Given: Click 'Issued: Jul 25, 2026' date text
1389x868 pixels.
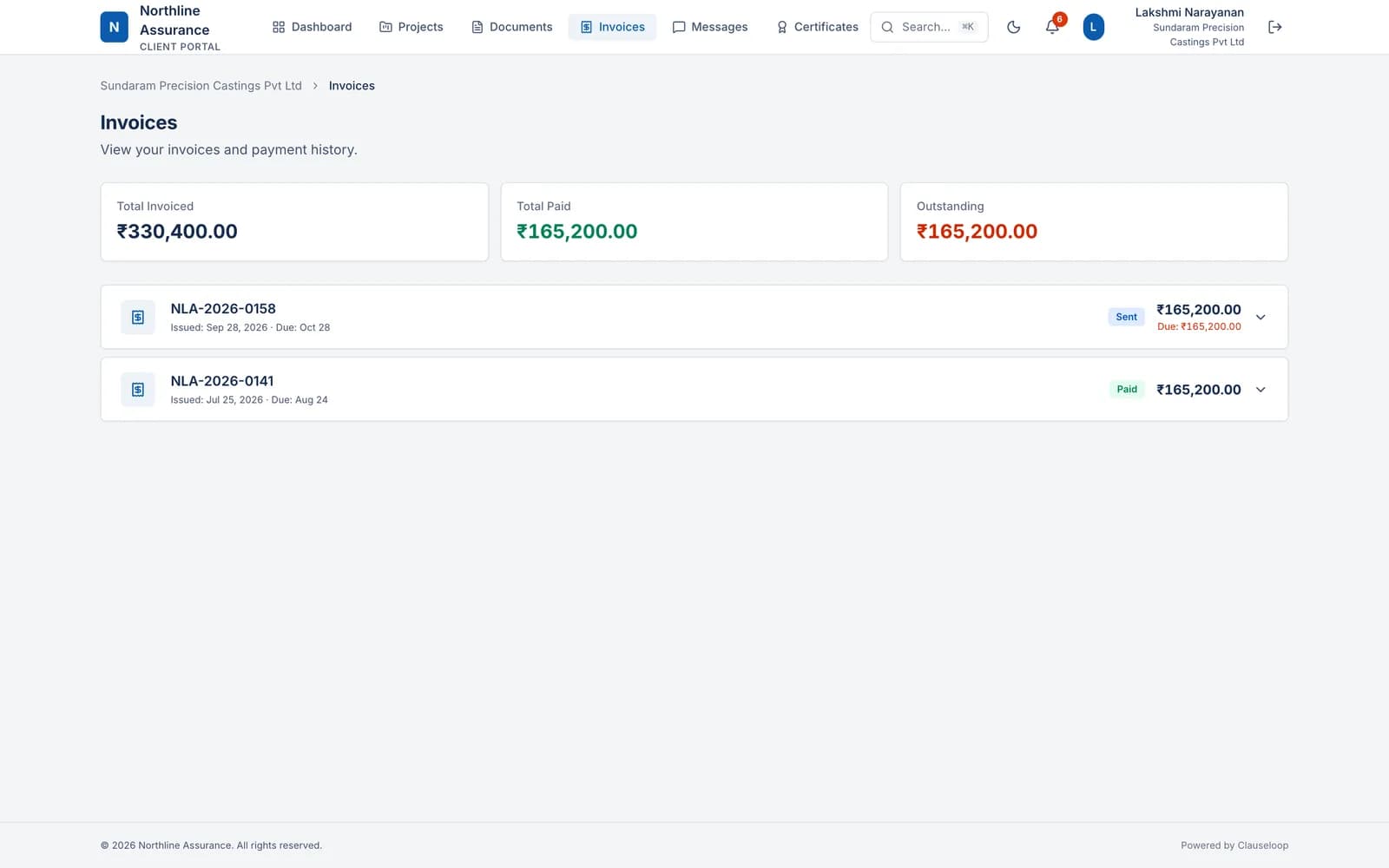Looking at the screenshot, I should pyautogui.click(x=217, y=400).
